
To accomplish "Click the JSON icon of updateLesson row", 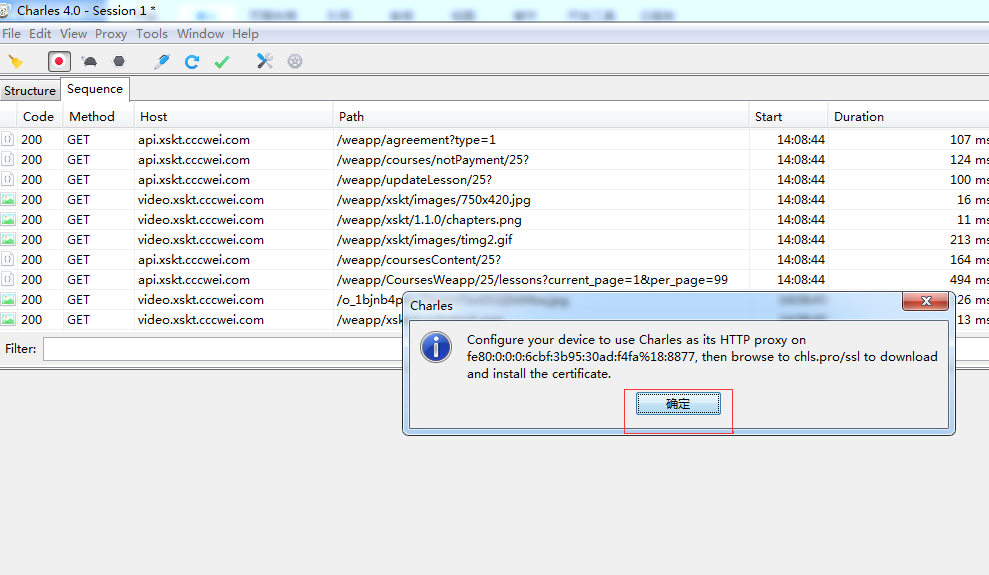I will click(x=8, y=180).
